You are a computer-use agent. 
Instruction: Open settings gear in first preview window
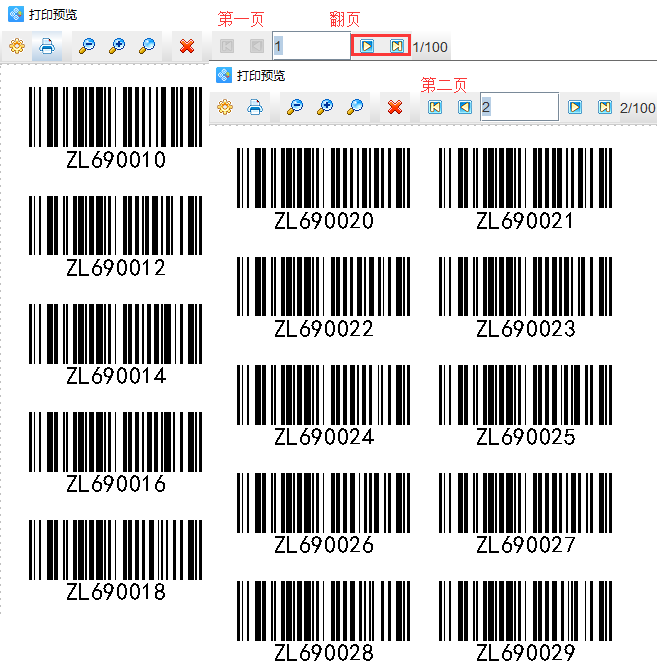[17, 46]
